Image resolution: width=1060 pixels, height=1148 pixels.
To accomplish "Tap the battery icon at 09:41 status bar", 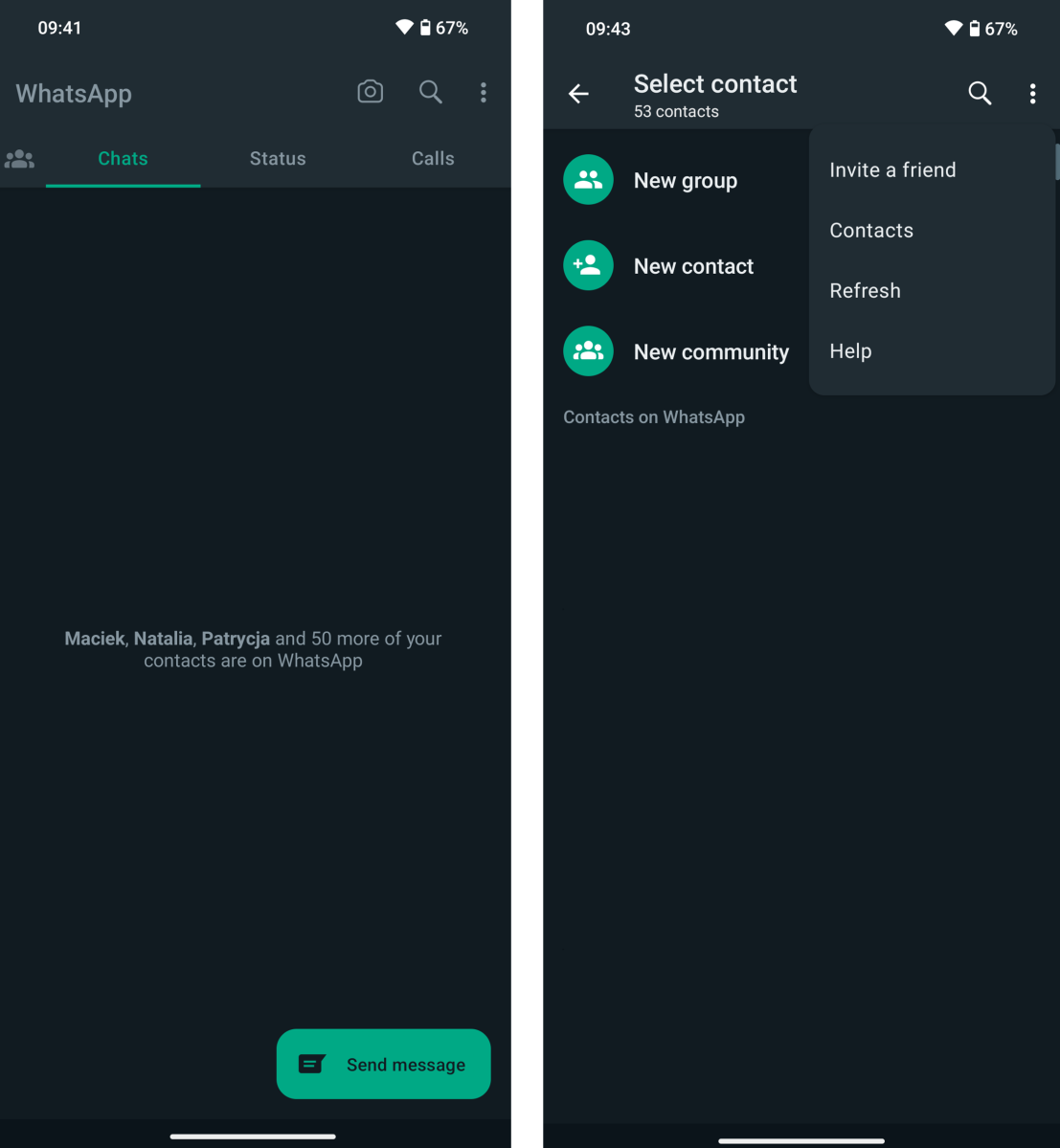I will coord(424,28).
